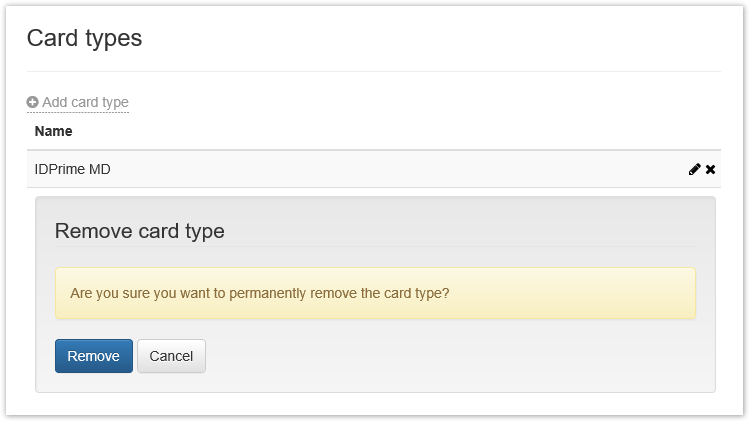Click the Name column header
The image size is (749, 421).
click(53, 131)
